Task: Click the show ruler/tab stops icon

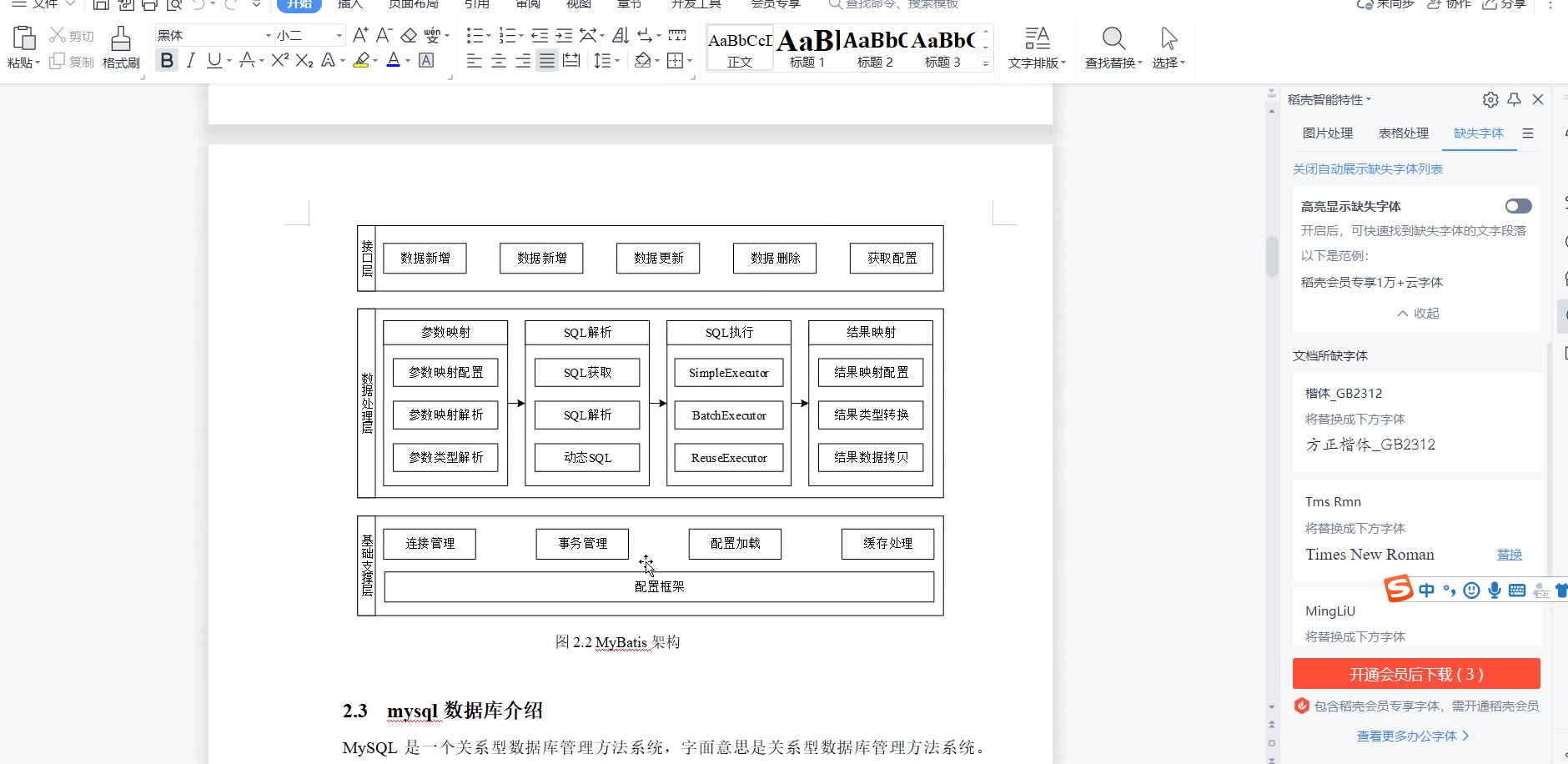Action: click(677, 35)
